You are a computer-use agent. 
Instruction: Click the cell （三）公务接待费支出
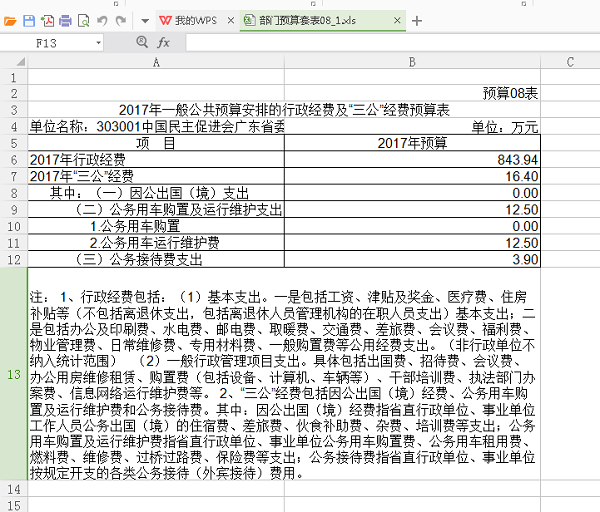156,259
